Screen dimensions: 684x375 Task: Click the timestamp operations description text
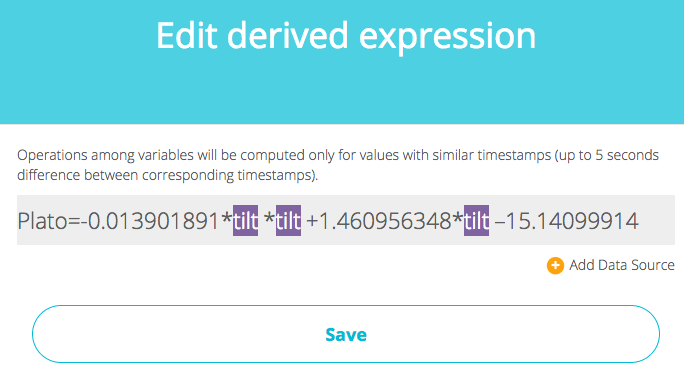coord(338,165)
